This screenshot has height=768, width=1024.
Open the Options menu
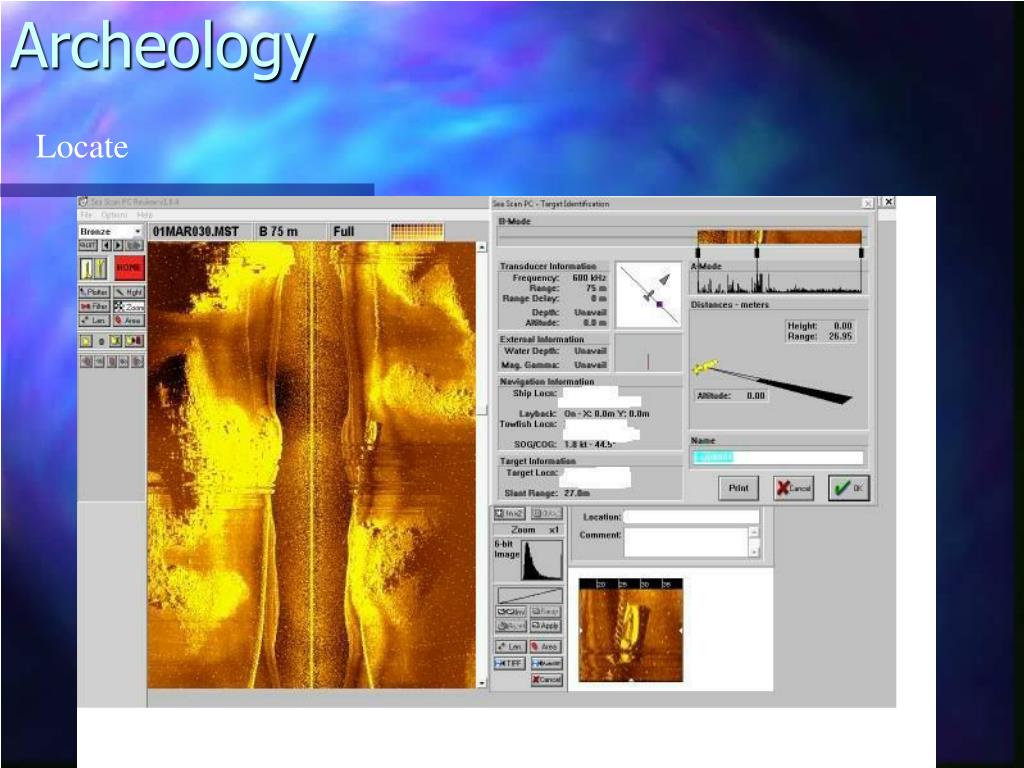point(114,215)
